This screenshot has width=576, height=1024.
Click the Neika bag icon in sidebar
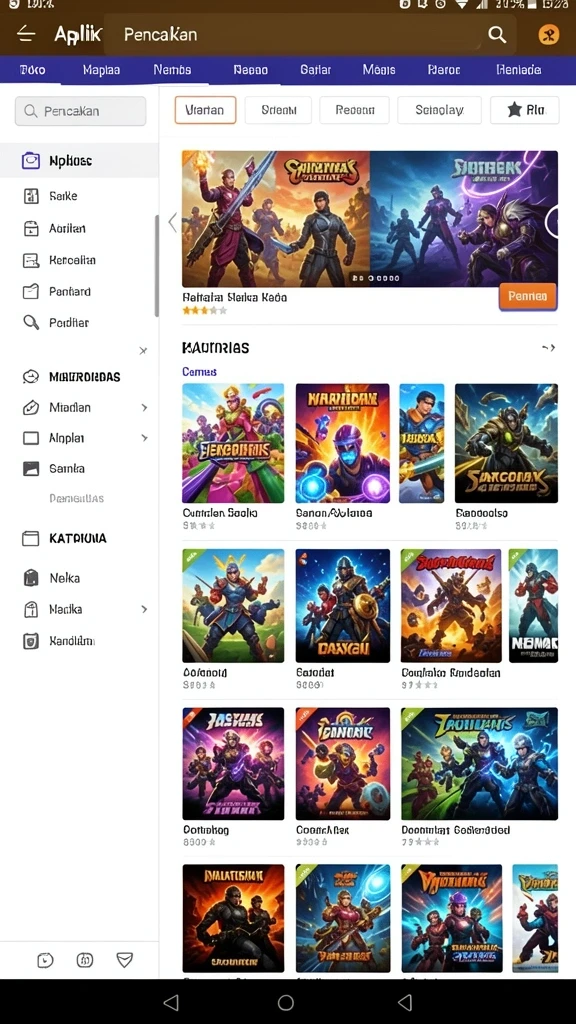tap(31, 578)
